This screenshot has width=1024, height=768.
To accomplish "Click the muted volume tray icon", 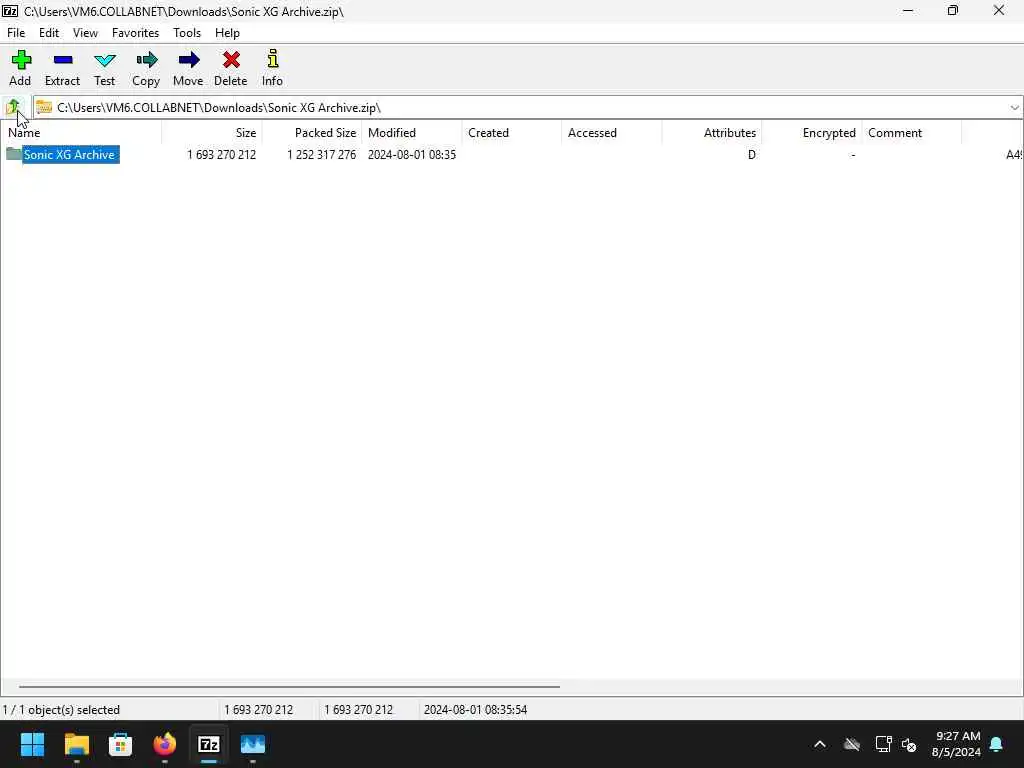I will tap(909, 744).
